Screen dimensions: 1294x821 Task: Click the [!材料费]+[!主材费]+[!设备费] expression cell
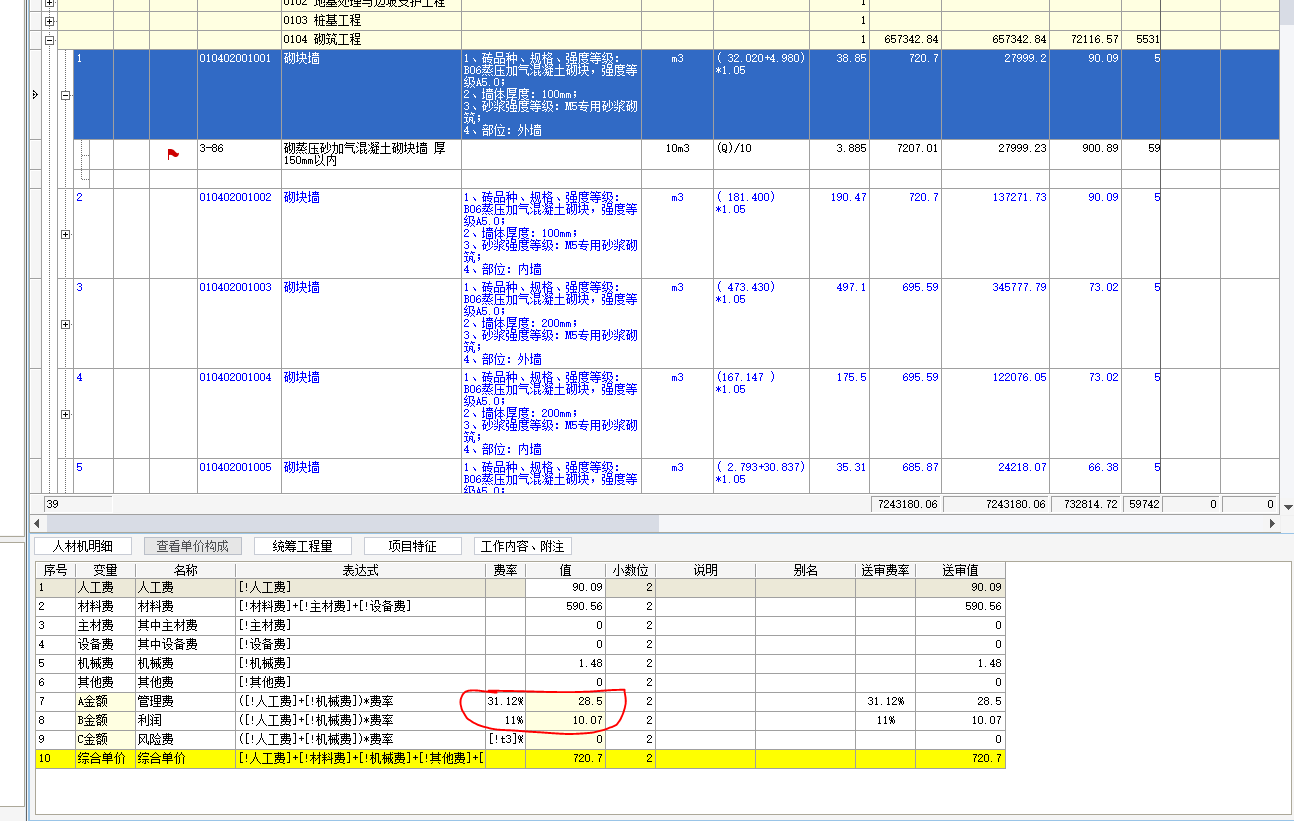pos(360,607)
